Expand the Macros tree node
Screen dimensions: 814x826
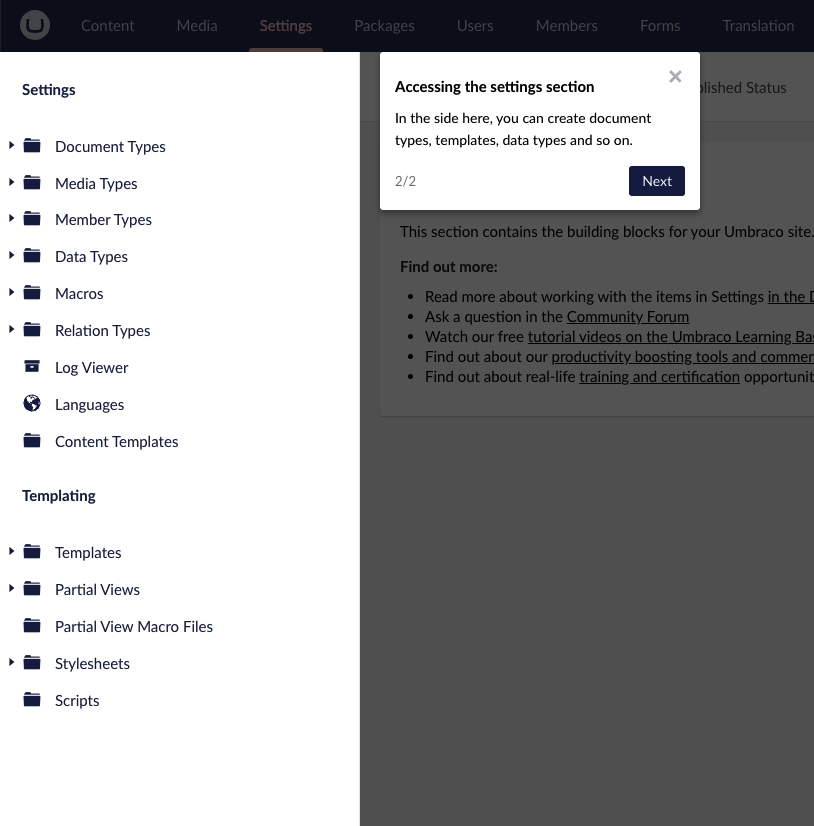tap(11, 292)
